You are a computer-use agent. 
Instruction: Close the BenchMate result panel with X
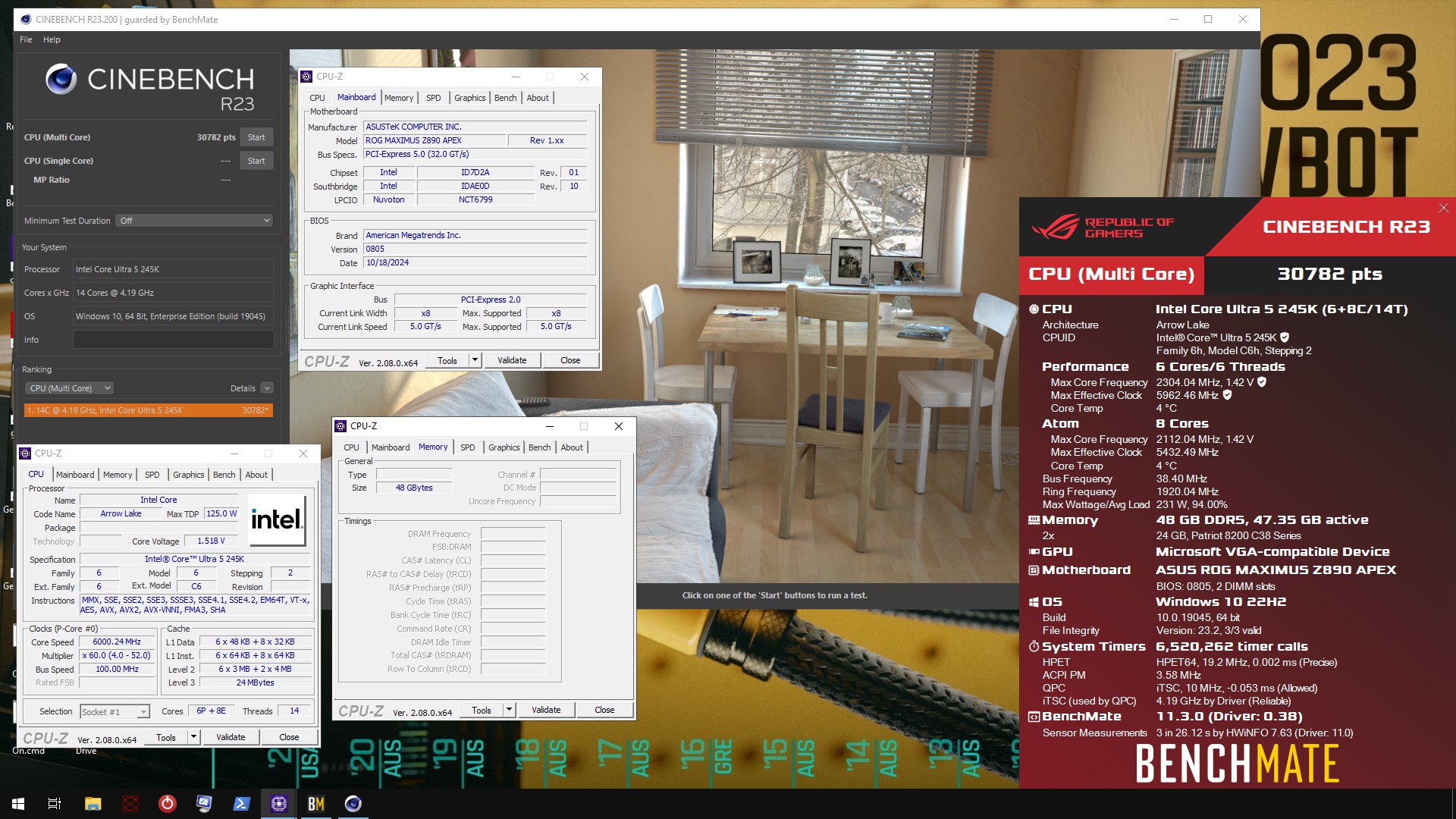coord(1443,208)
